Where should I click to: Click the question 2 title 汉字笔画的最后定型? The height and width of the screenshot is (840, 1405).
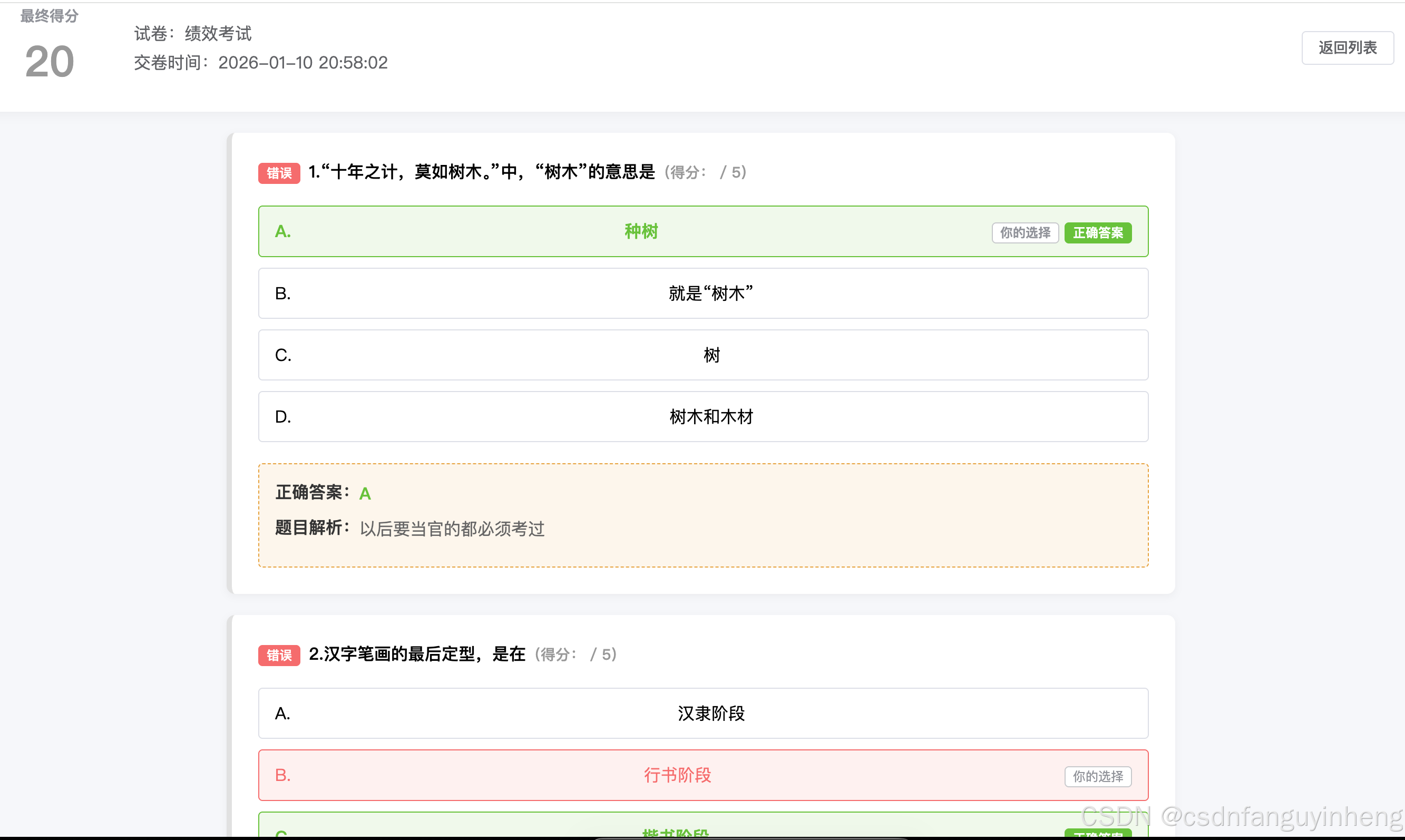coord(417,654)
